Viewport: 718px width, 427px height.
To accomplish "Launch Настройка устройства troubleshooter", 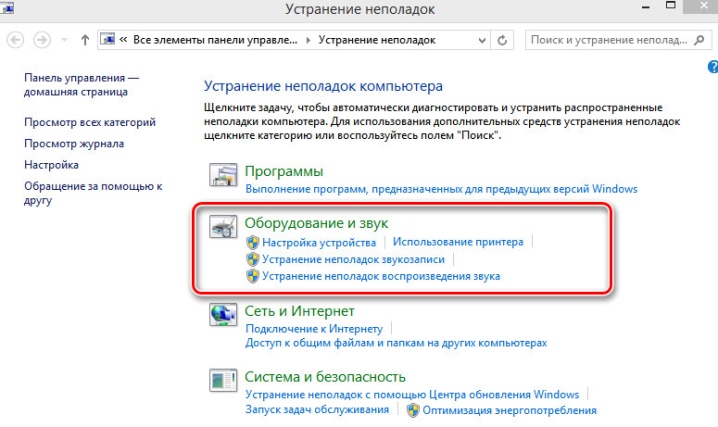I will pyautogui.click(x=319, y=243).
